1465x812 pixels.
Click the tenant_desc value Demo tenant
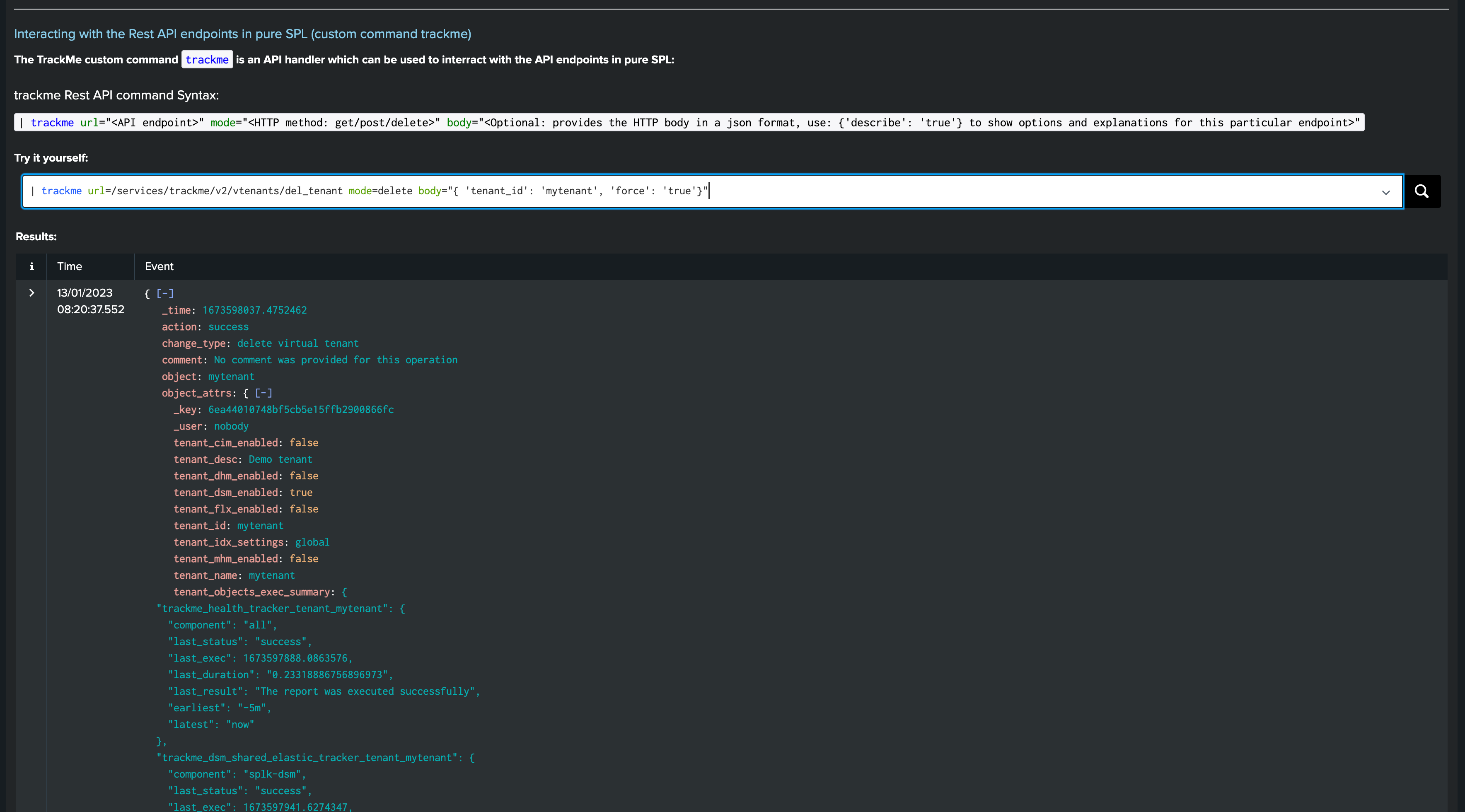click(x=280, y=459)
